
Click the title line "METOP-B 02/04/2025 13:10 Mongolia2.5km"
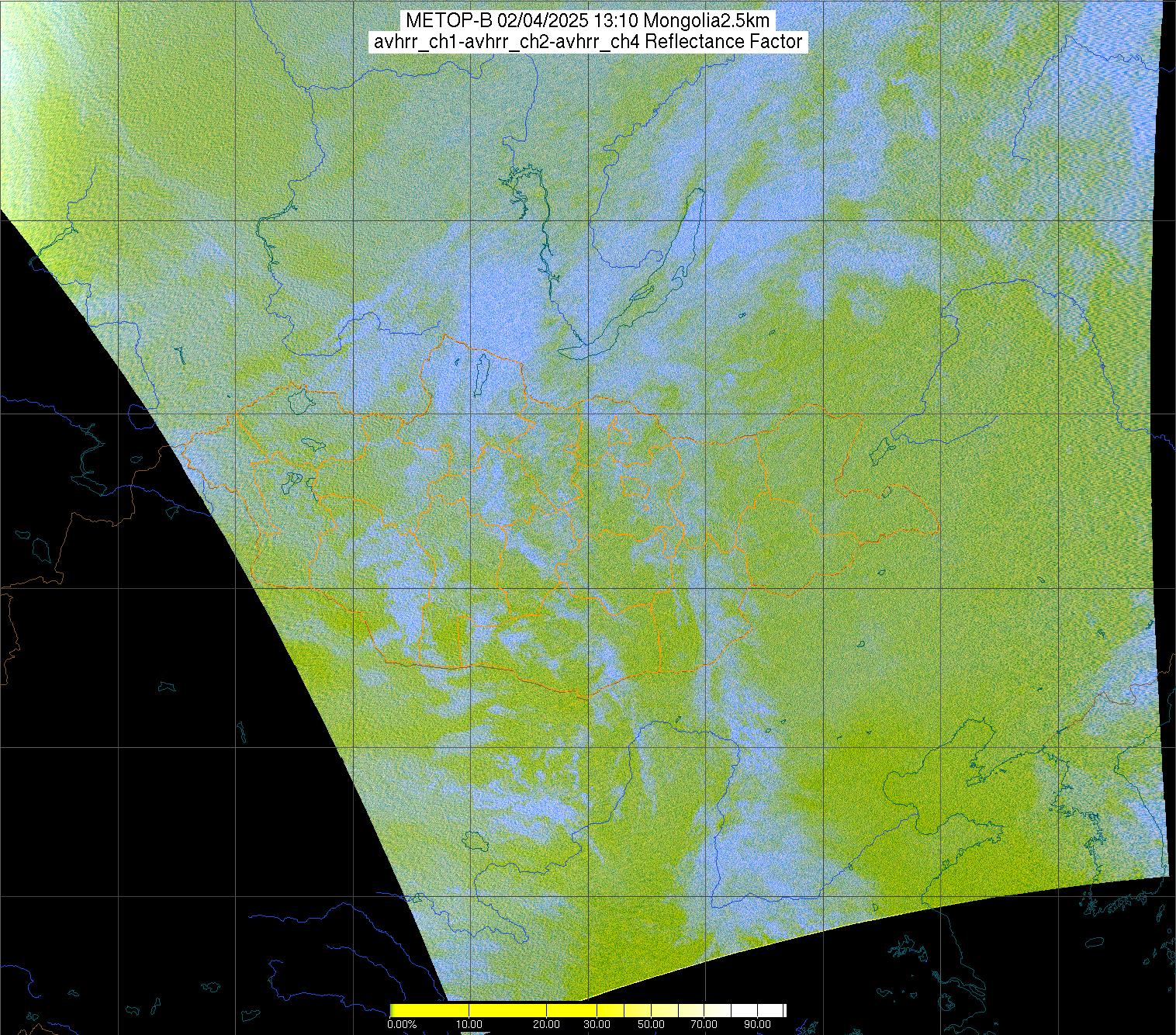tap(587, 22)
